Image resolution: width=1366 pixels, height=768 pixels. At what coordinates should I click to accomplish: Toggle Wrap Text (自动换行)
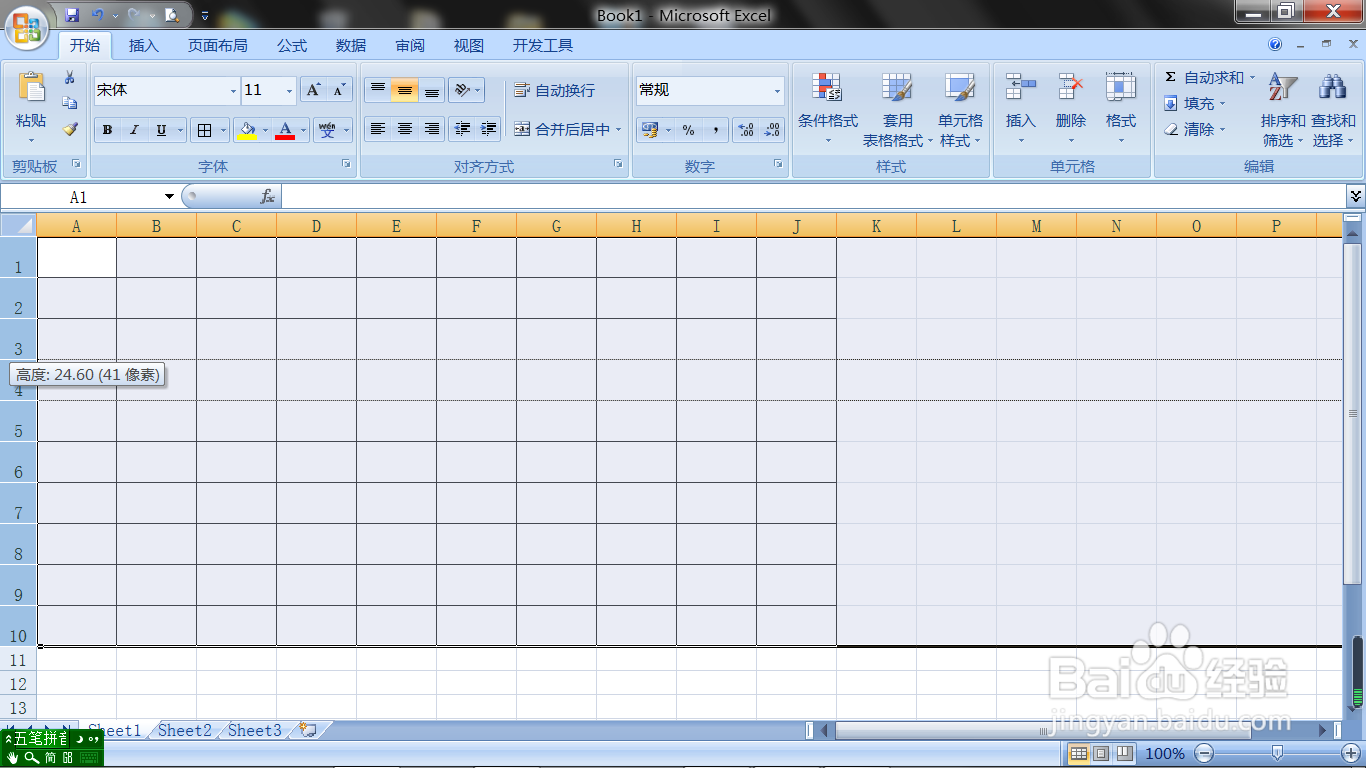coord(555,90)
